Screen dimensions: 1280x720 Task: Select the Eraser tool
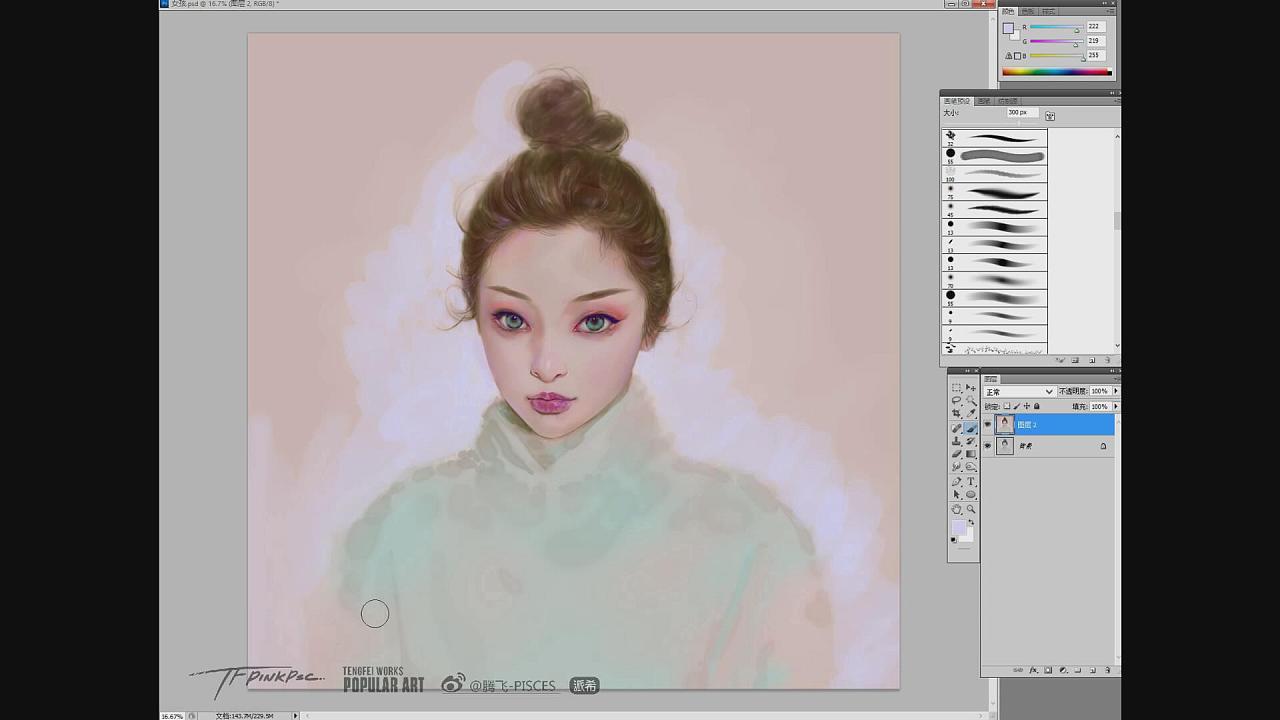click(956, 454)
